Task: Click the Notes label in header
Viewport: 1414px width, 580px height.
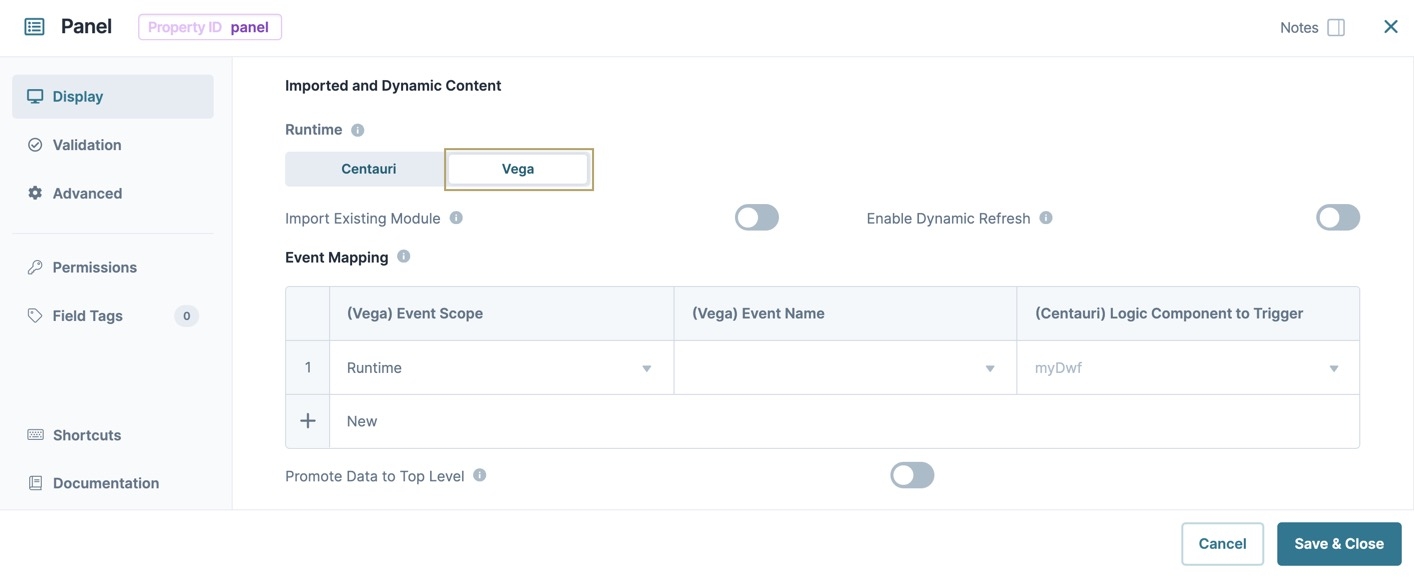Action: tap(1299, 28)
